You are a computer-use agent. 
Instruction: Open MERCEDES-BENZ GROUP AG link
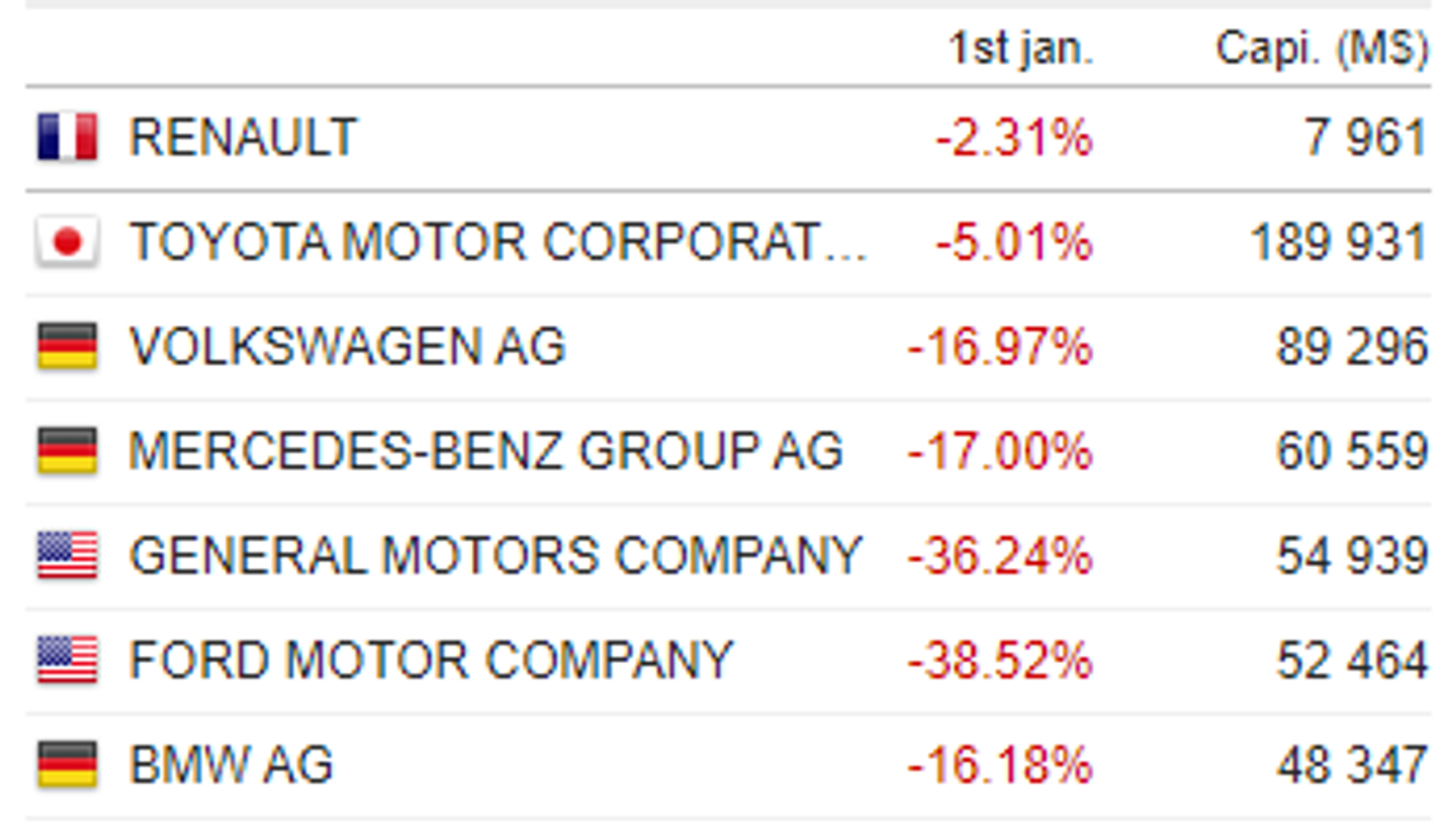486,451
